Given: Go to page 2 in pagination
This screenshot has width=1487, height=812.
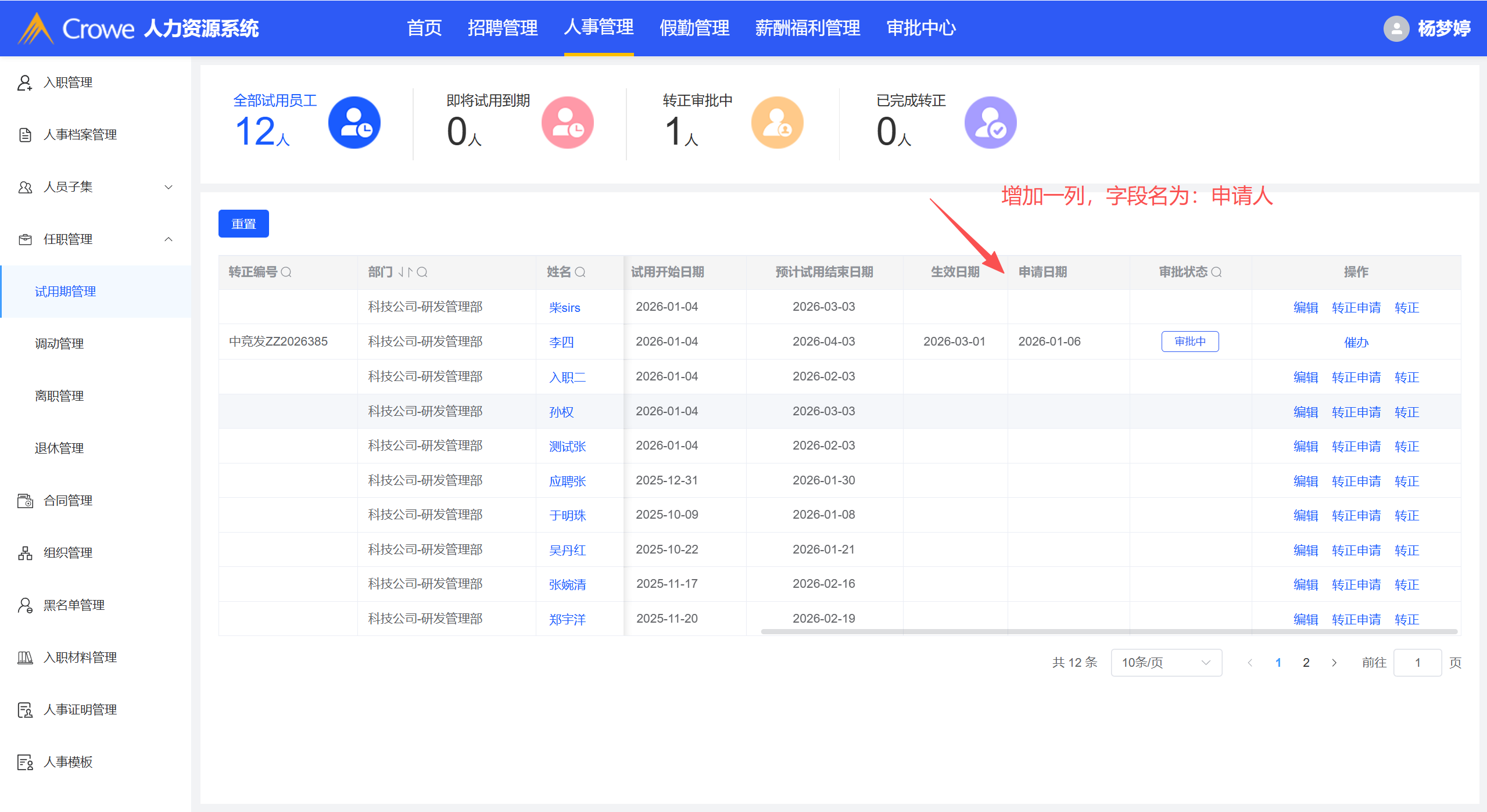Looking at the screenshot, I should point(1306,663).
